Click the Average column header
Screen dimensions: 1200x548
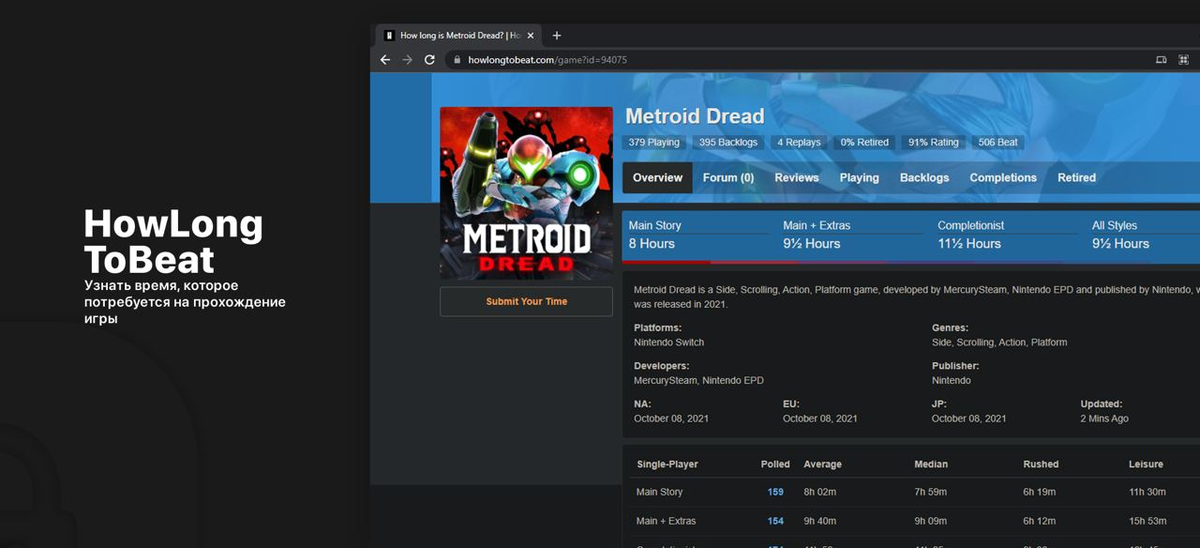point(822,464)
